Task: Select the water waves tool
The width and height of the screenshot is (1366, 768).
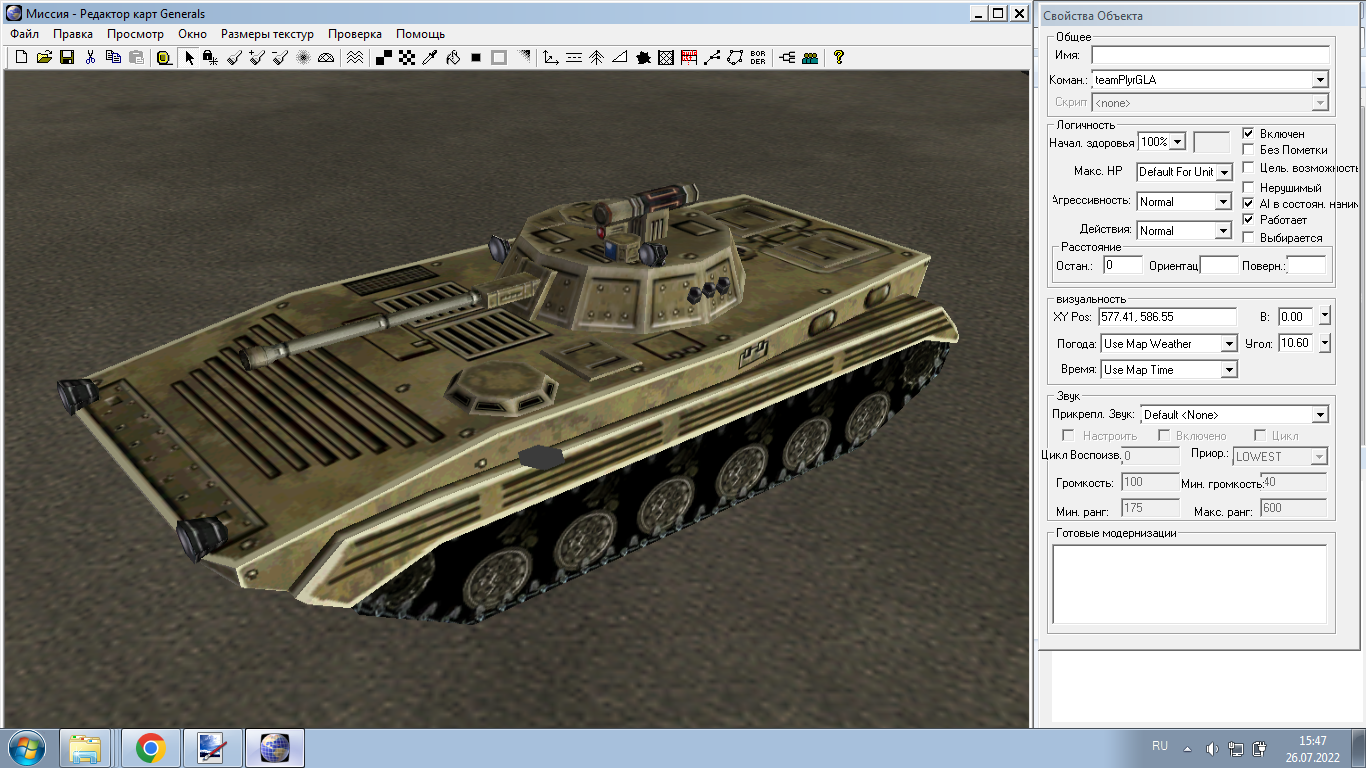Action: pyautogui.click(x=355, y=57)
